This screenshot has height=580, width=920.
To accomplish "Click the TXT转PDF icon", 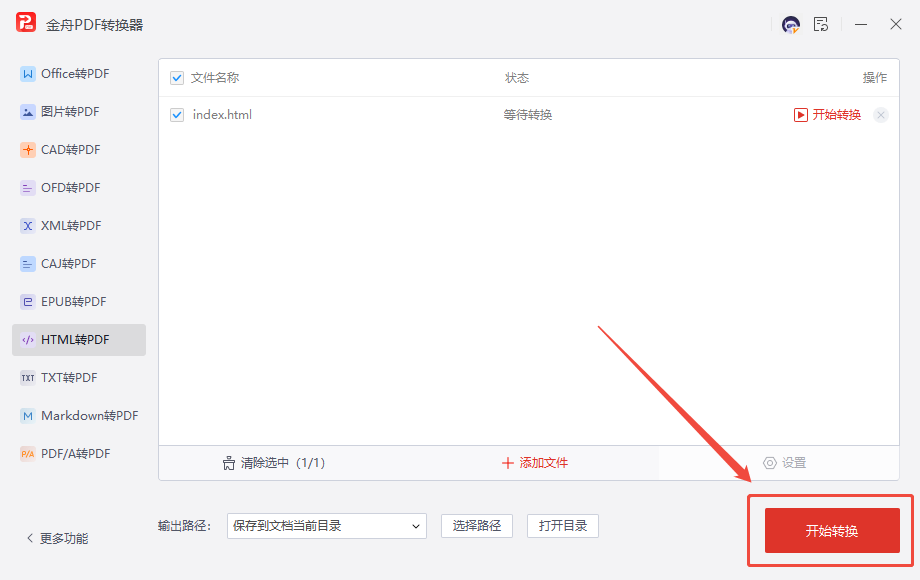I will click(x=28, y=378).
